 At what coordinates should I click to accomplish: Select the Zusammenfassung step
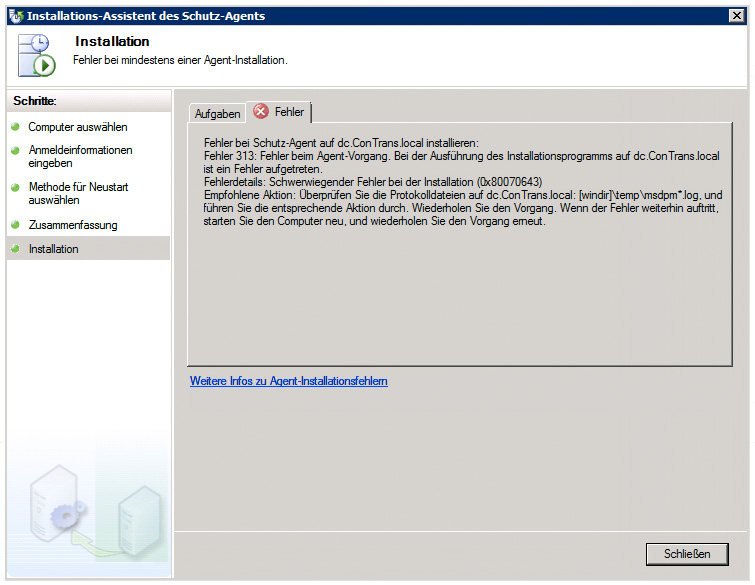[73, 225]
